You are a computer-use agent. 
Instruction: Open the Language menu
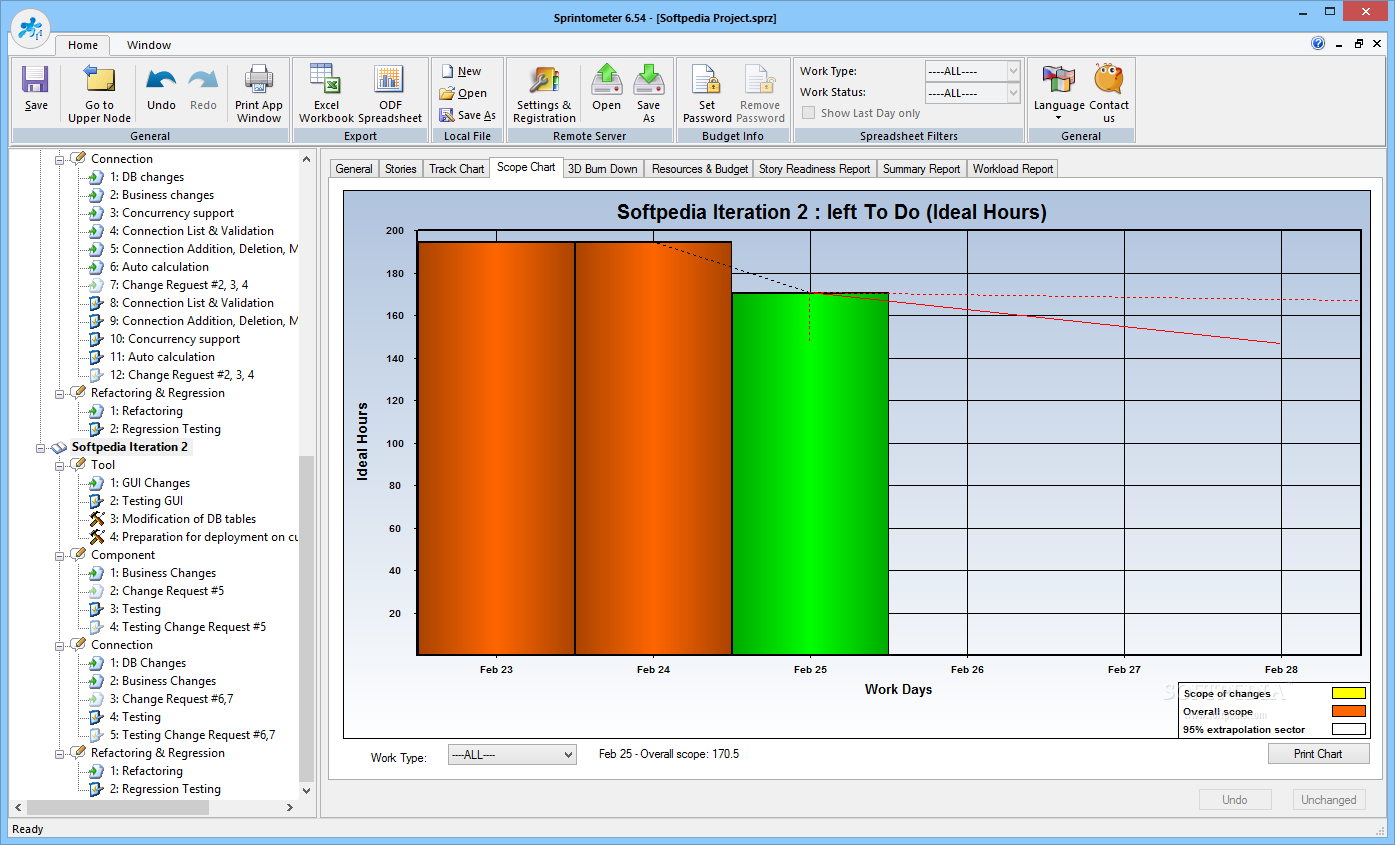click(1059, 94)
